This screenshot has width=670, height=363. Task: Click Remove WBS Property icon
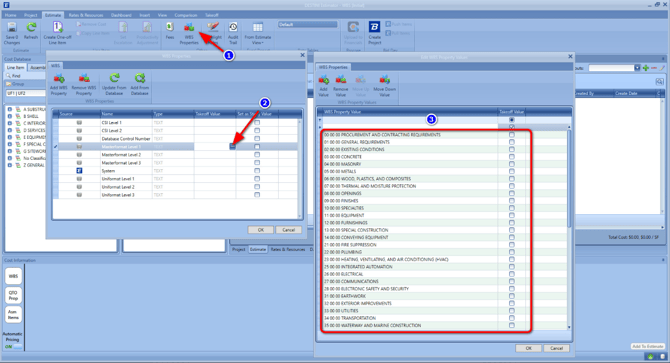click(x=84, y=78)
